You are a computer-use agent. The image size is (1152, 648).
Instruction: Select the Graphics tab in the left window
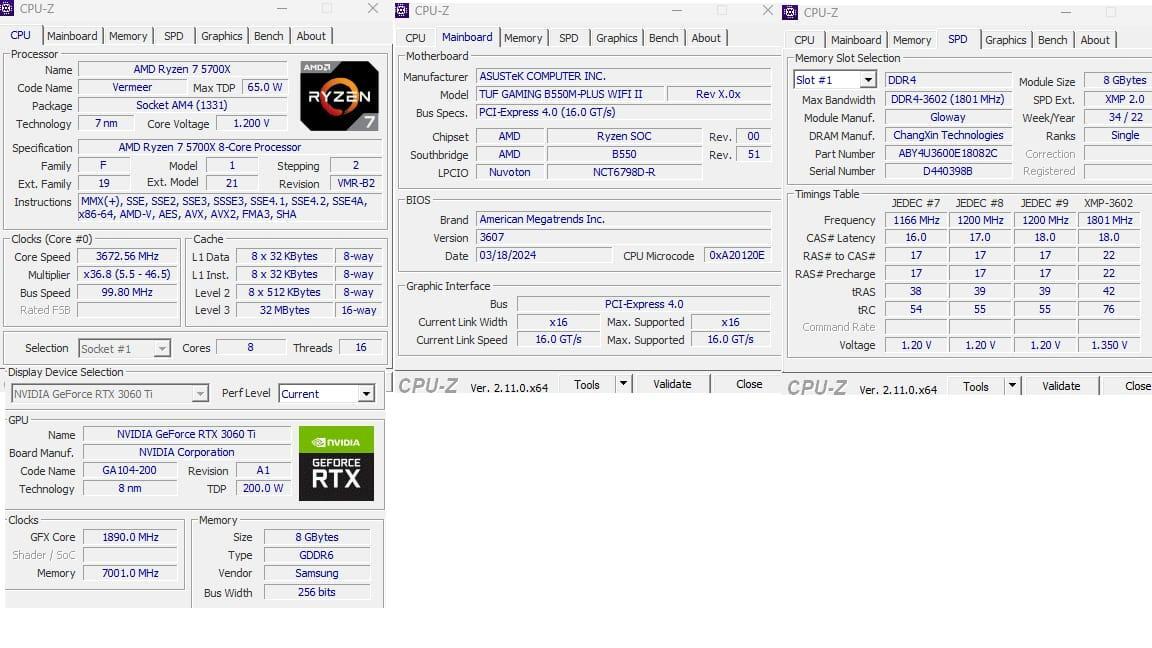(x=222, y=36)
